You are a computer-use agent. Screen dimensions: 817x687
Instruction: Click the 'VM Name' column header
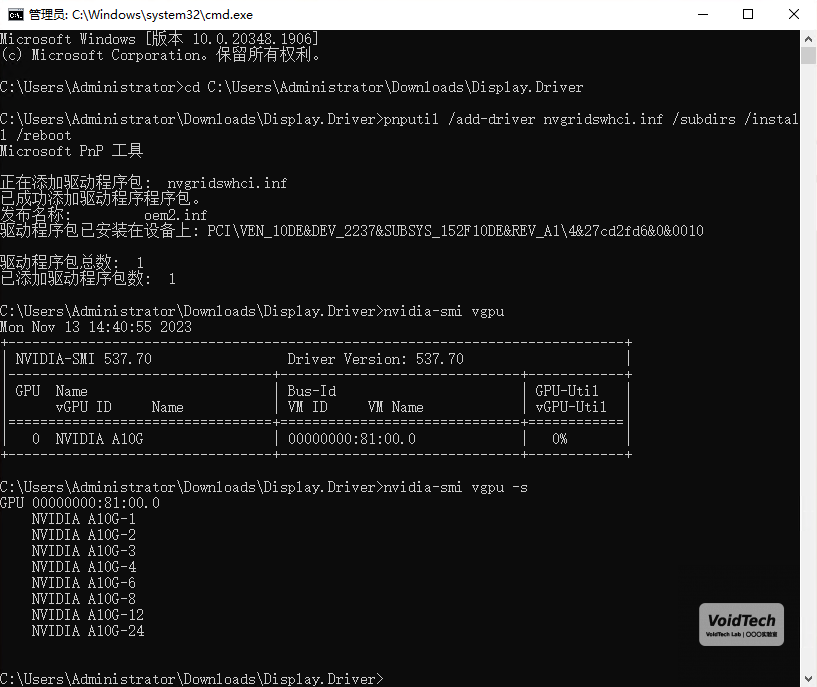tap(395, 407)
